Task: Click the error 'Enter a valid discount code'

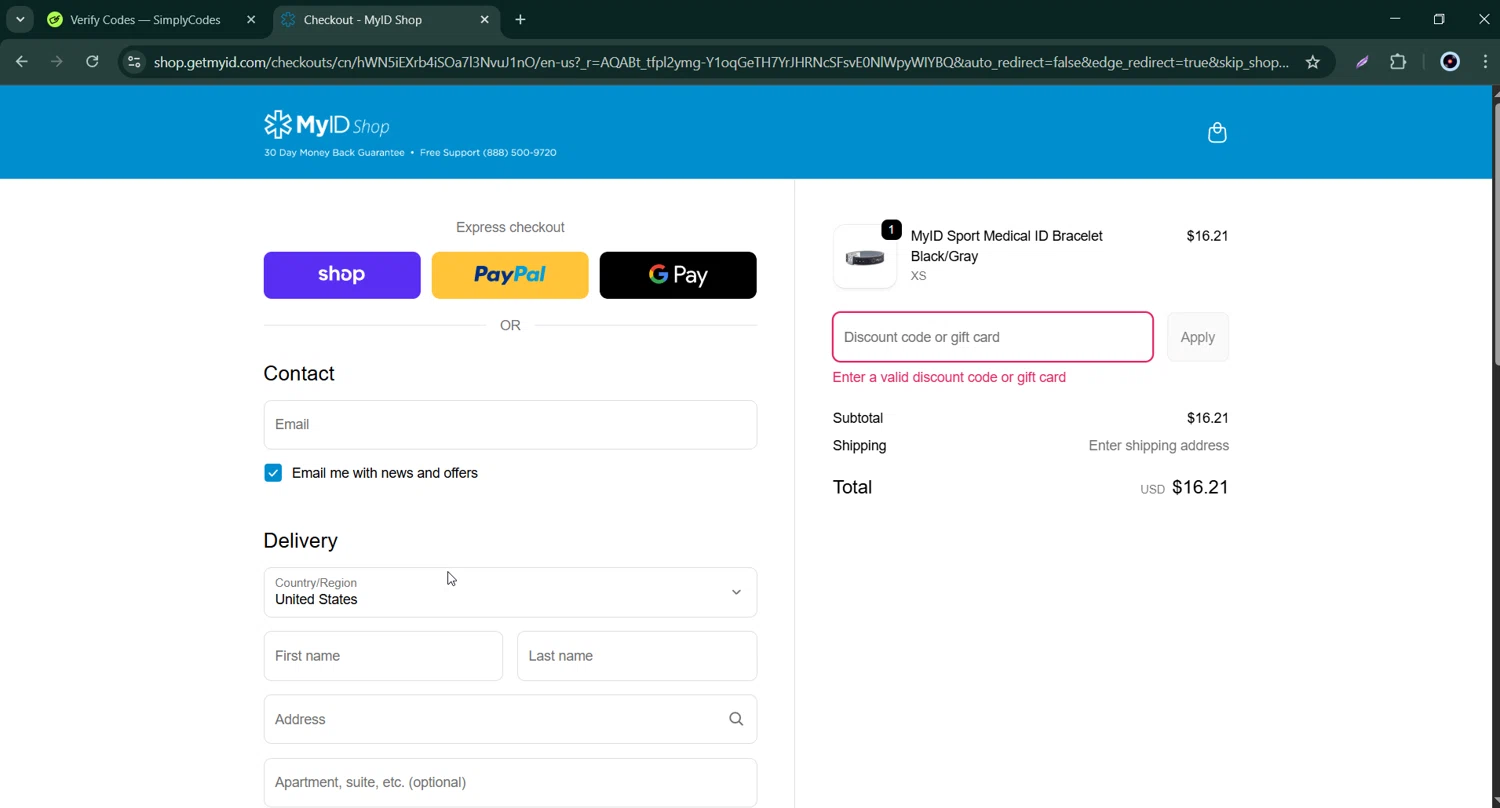Action: (949, 377)
